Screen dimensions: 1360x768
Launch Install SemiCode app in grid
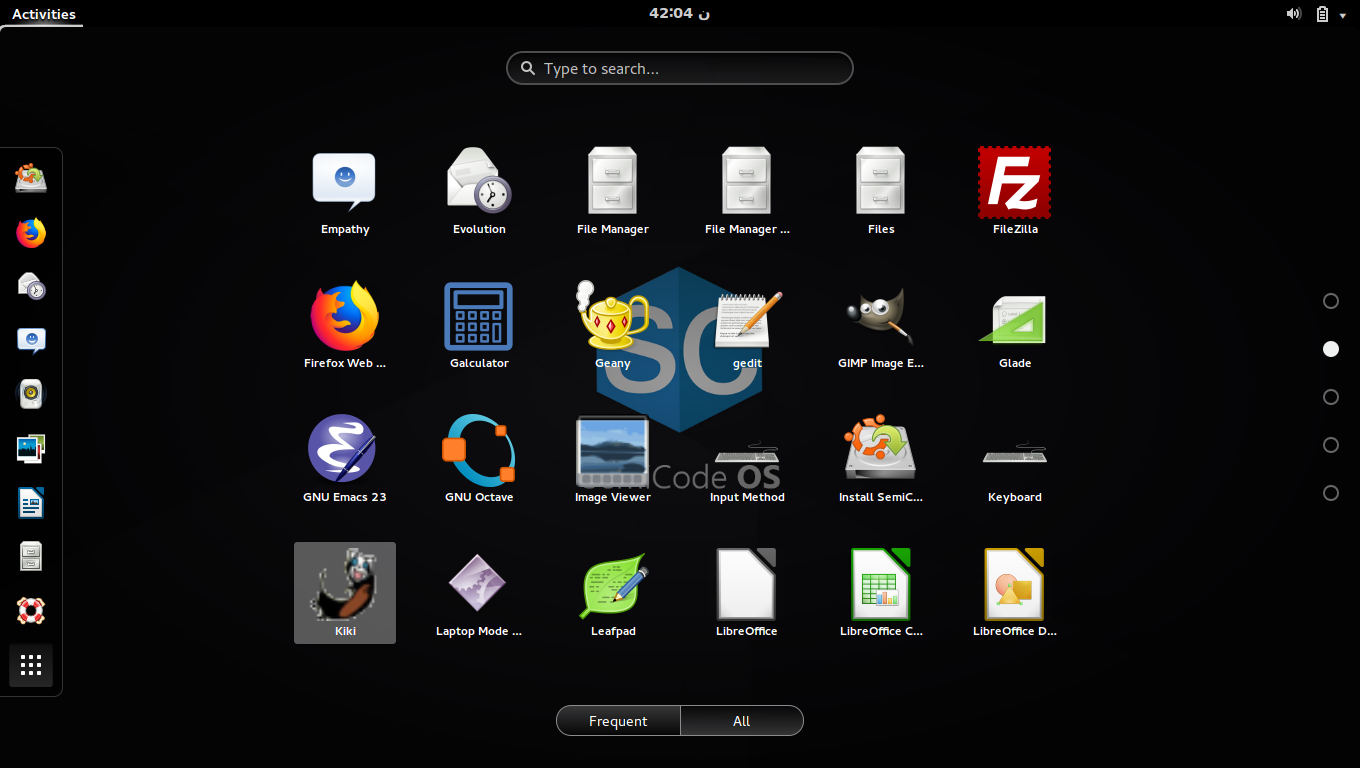coord(881,459)
